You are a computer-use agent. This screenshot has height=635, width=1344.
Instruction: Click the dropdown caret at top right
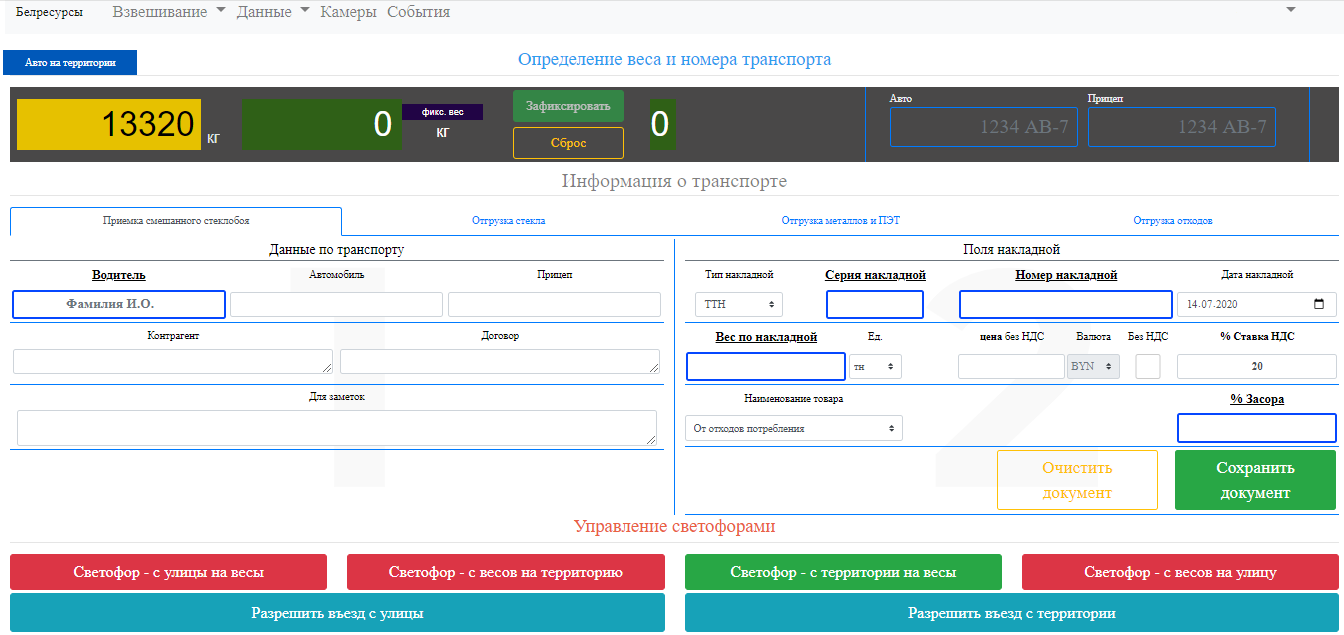[x=1290, y=10]
